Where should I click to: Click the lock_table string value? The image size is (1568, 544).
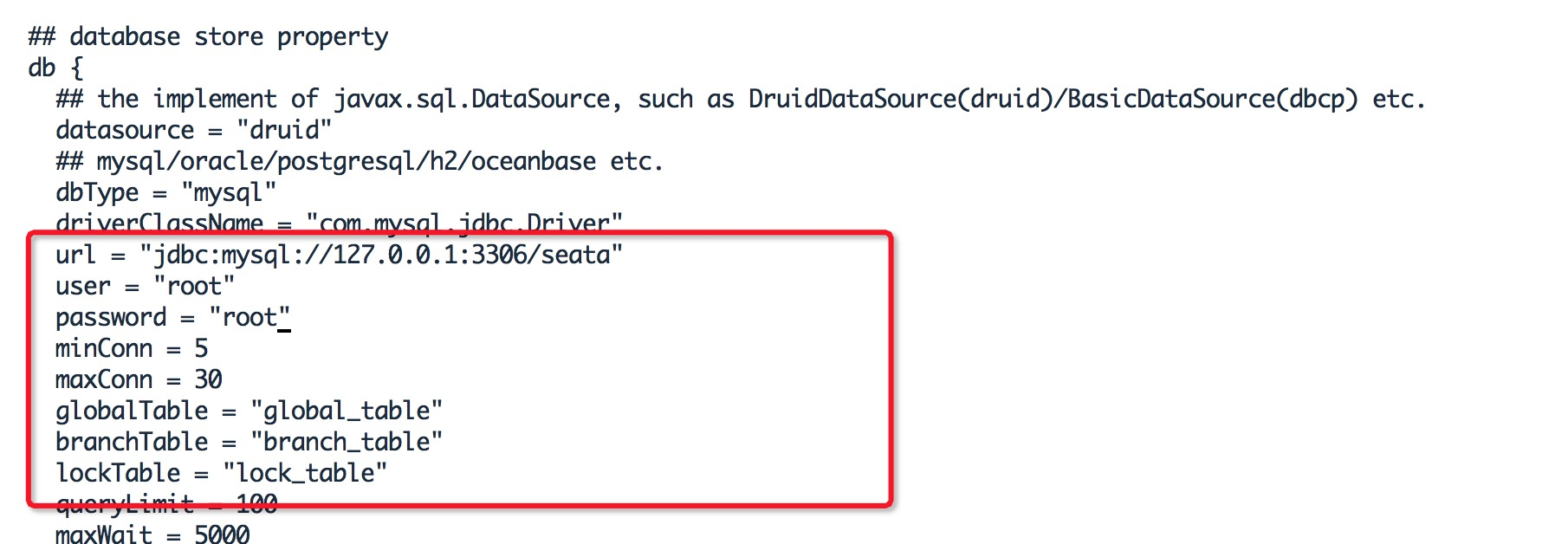click(x=305, y=473)
